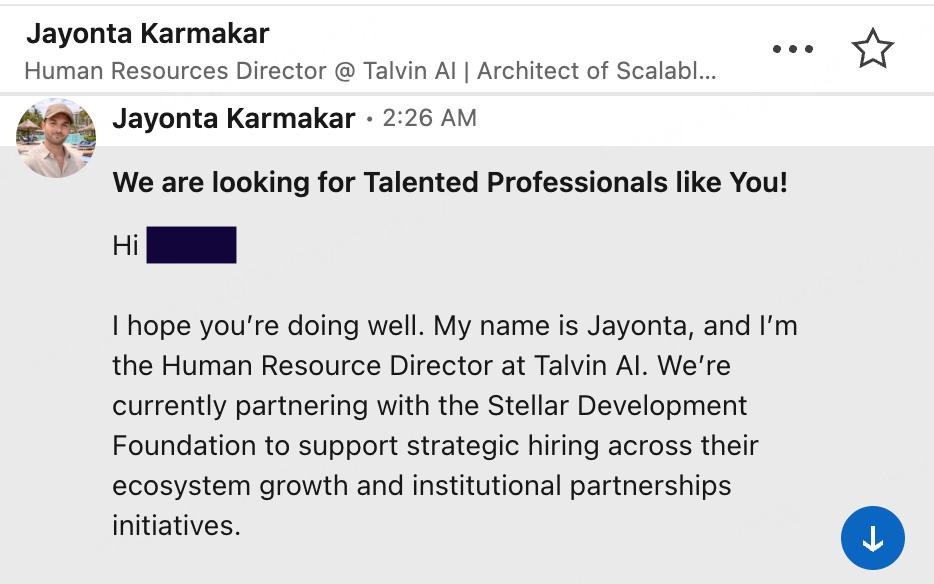Click the sender name above the message
934x584 pixels.
click(x=232, y=117)
